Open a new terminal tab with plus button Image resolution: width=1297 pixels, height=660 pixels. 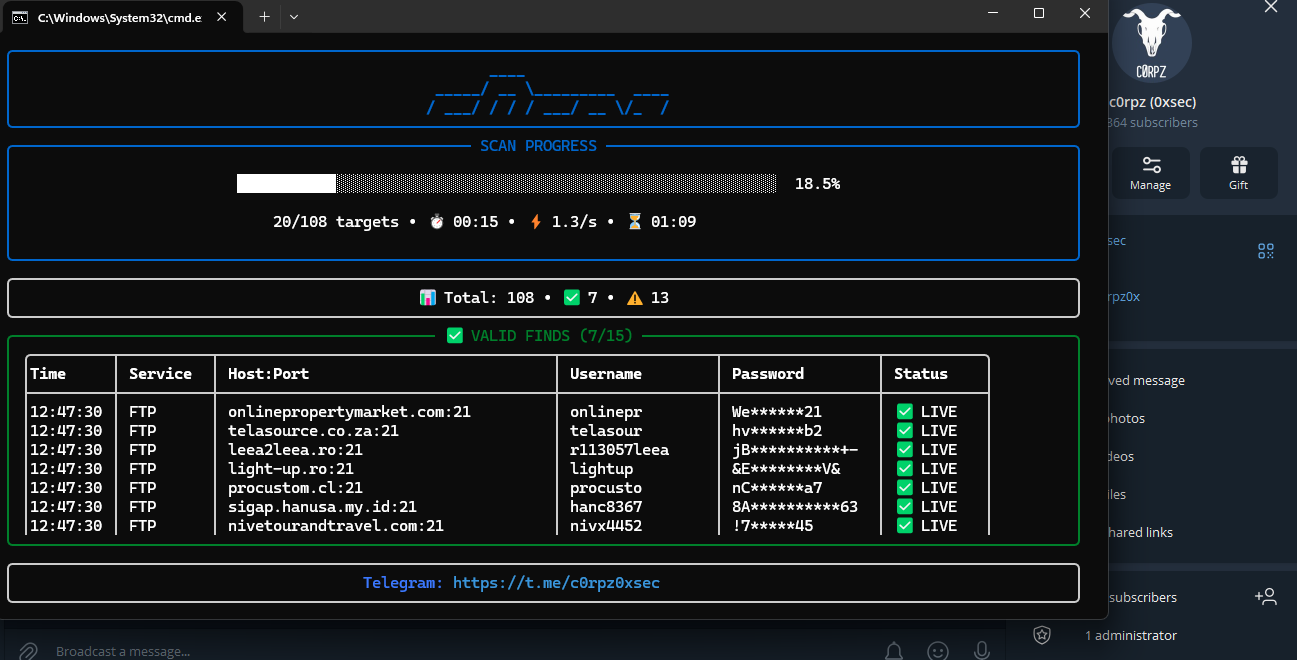tap(264, 16)
